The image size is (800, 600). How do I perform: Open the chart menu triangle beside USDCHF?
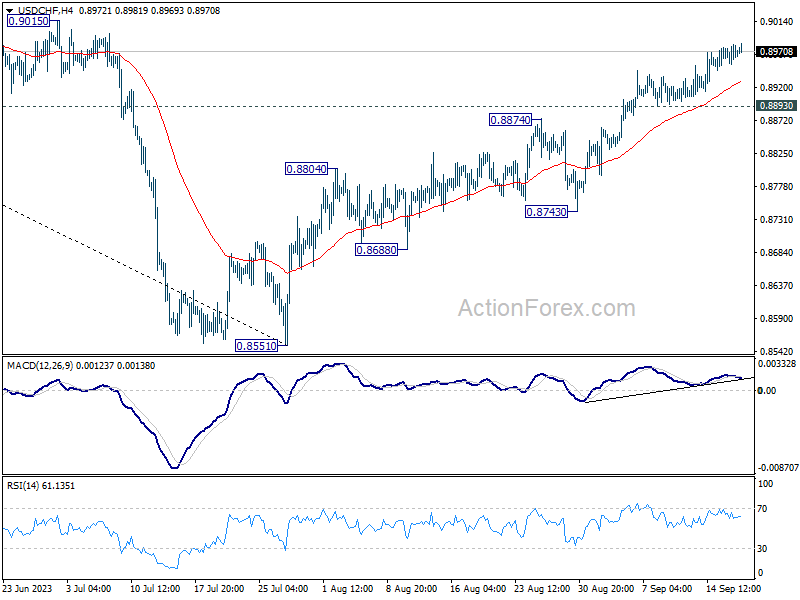click(9, 11)
